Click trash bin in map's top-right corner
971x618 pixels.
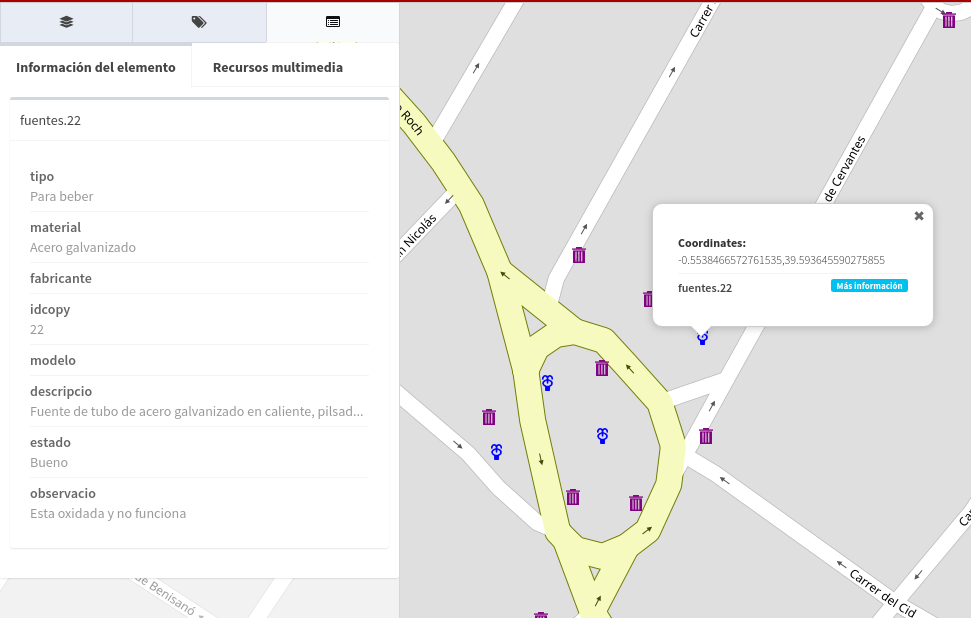[949, 19]
